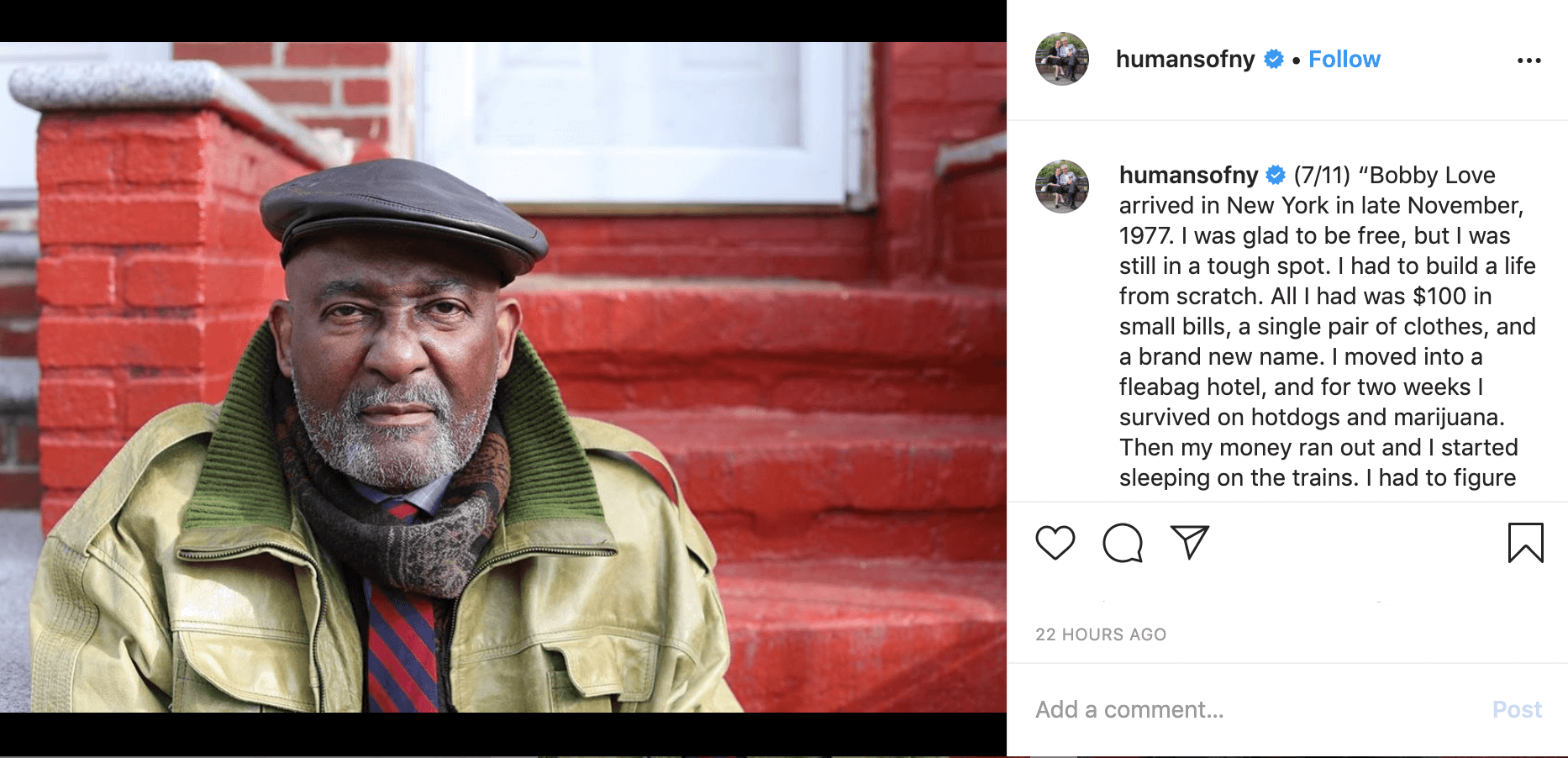Like the post with the heart icon
Viewport: 1568px width, 758px height.
[x=1055, y=543]
